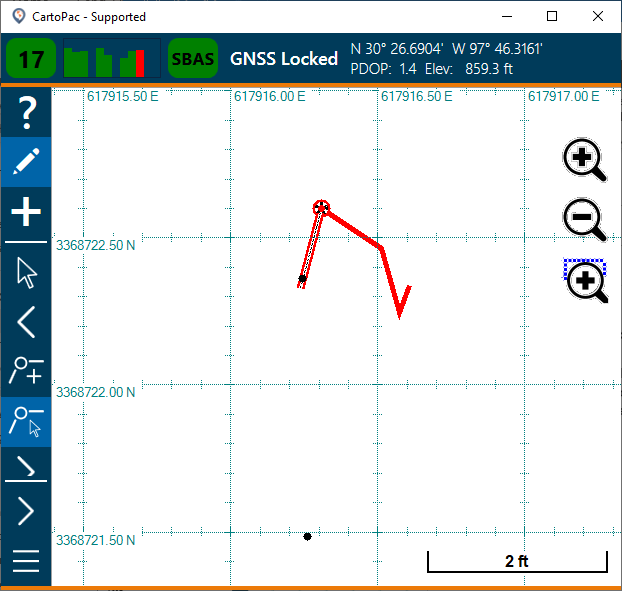
Task: Zoom in with the plus magnifier
Action: (x=584, y=159)
